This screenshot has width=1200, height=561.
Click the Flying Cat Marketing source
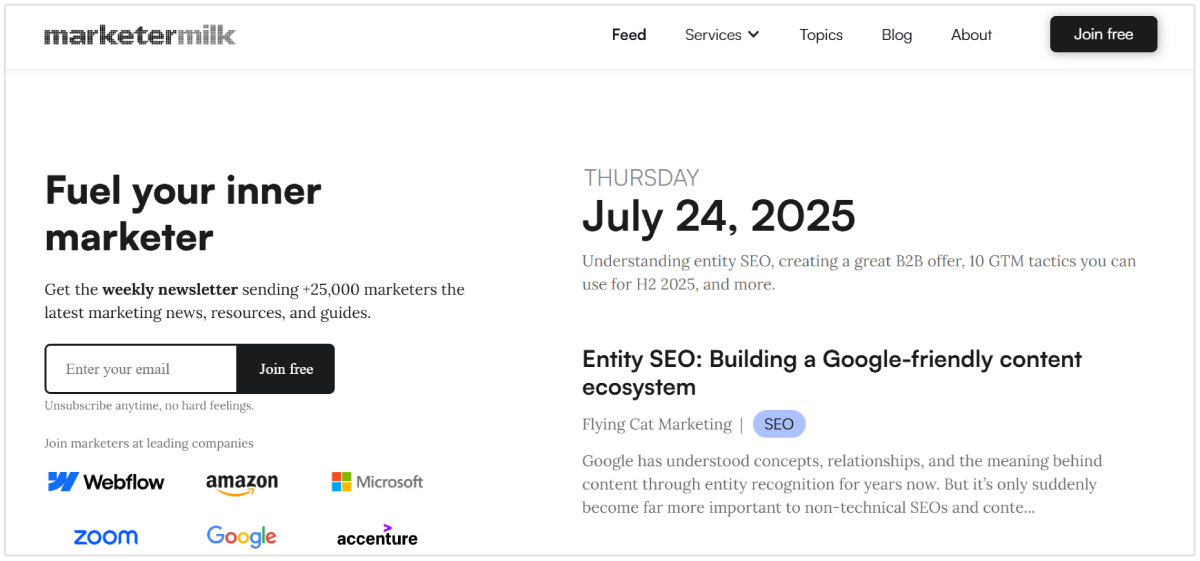click(657, 424)
